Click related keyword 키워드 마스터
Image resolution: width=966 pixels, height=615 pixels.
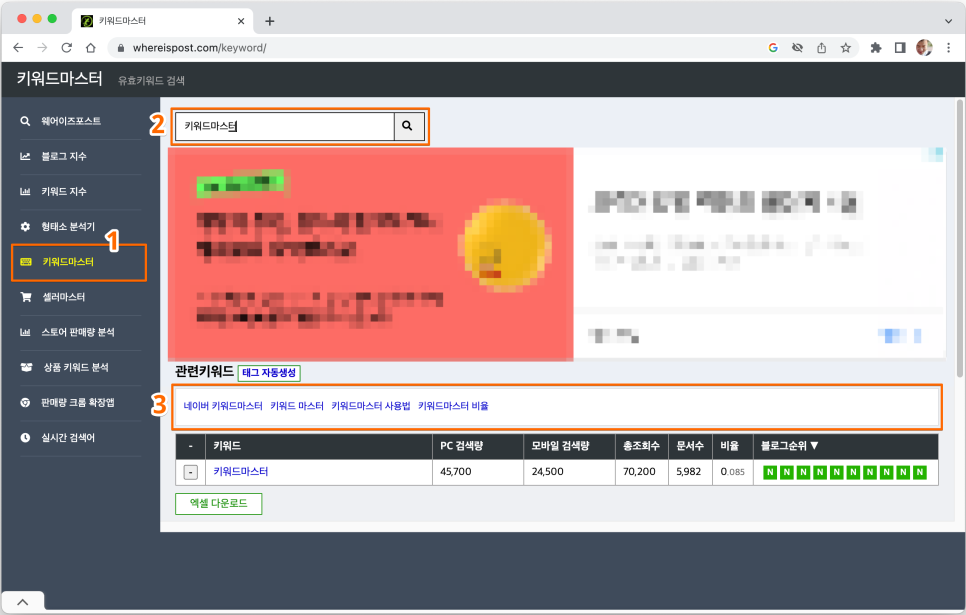pos(297,405)
